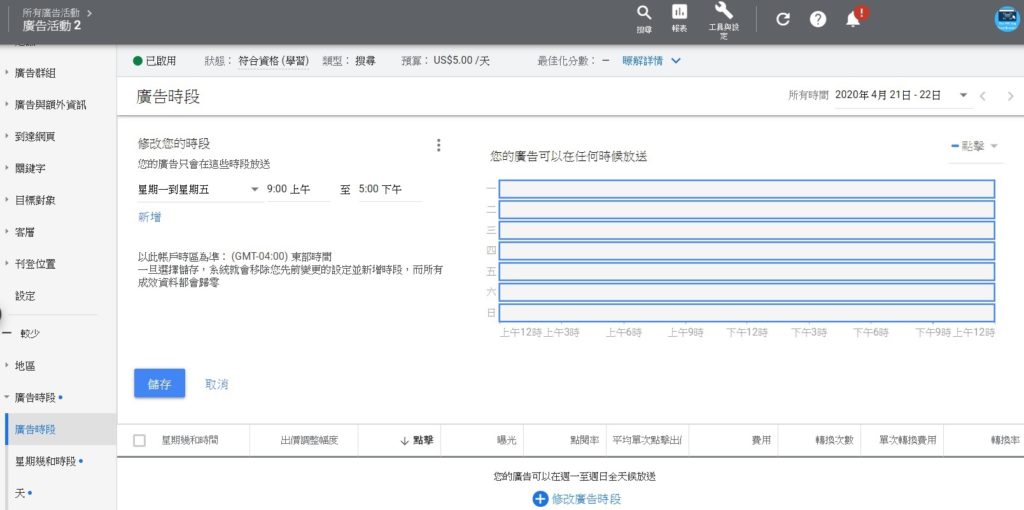Image resolution: width=1024 pixels, height=510 pixels.
Task: Expand 瞭解詳情 chevron
Action: [676, 61]
